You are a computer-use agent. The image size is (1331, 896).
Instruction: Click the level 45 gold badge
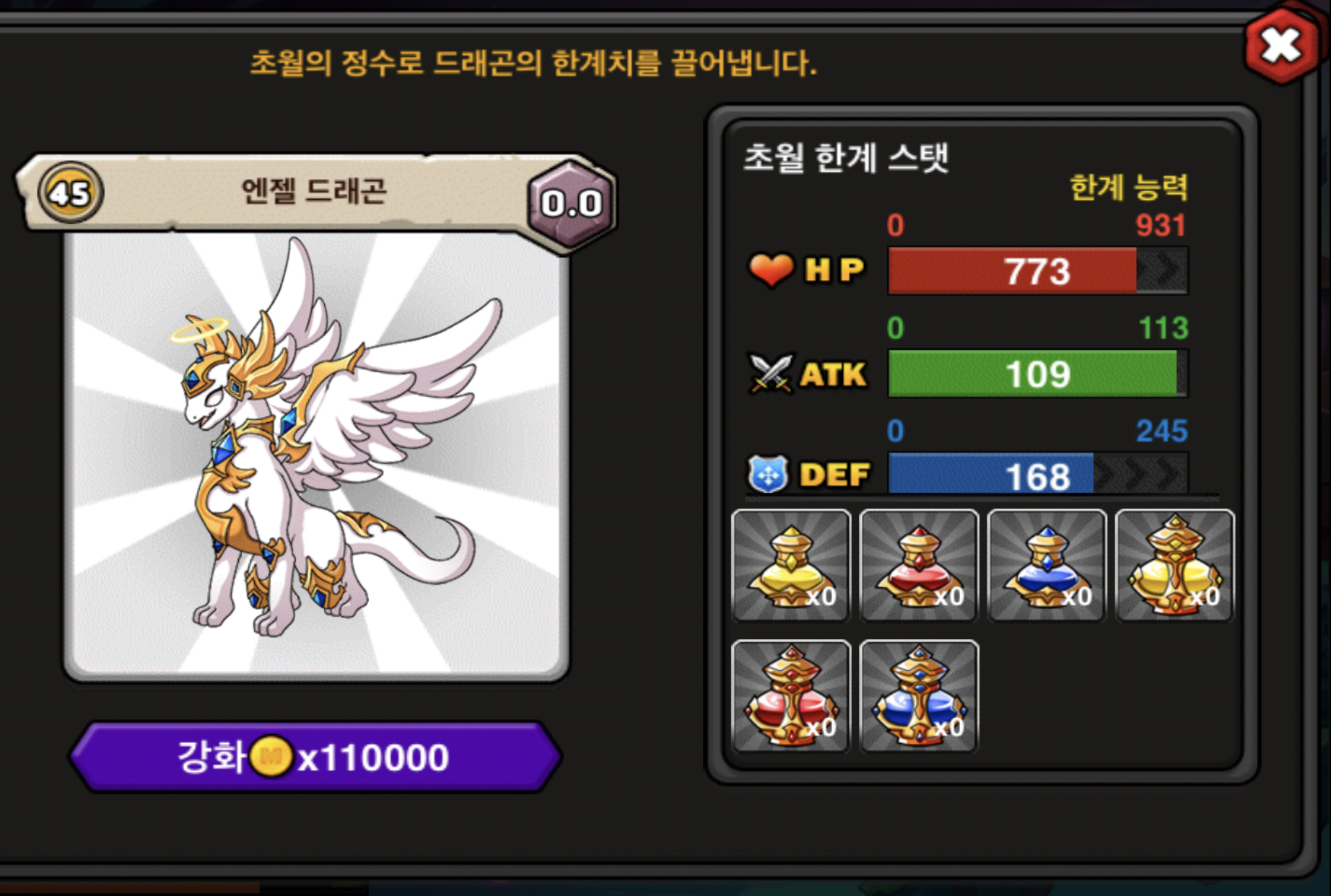[70, 193]
